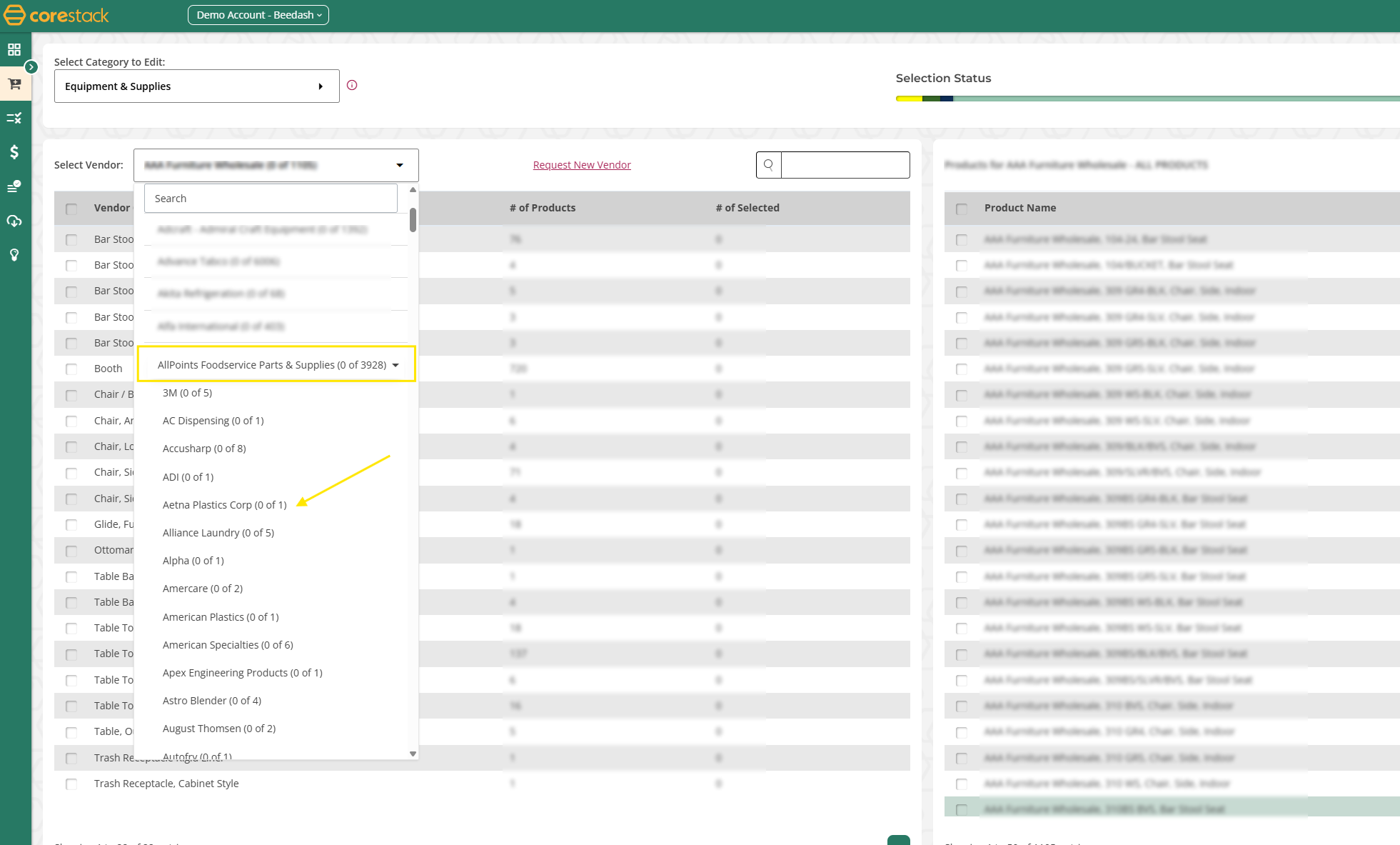Open Demo Account - Beedash account switcher

tap(258, 15)
